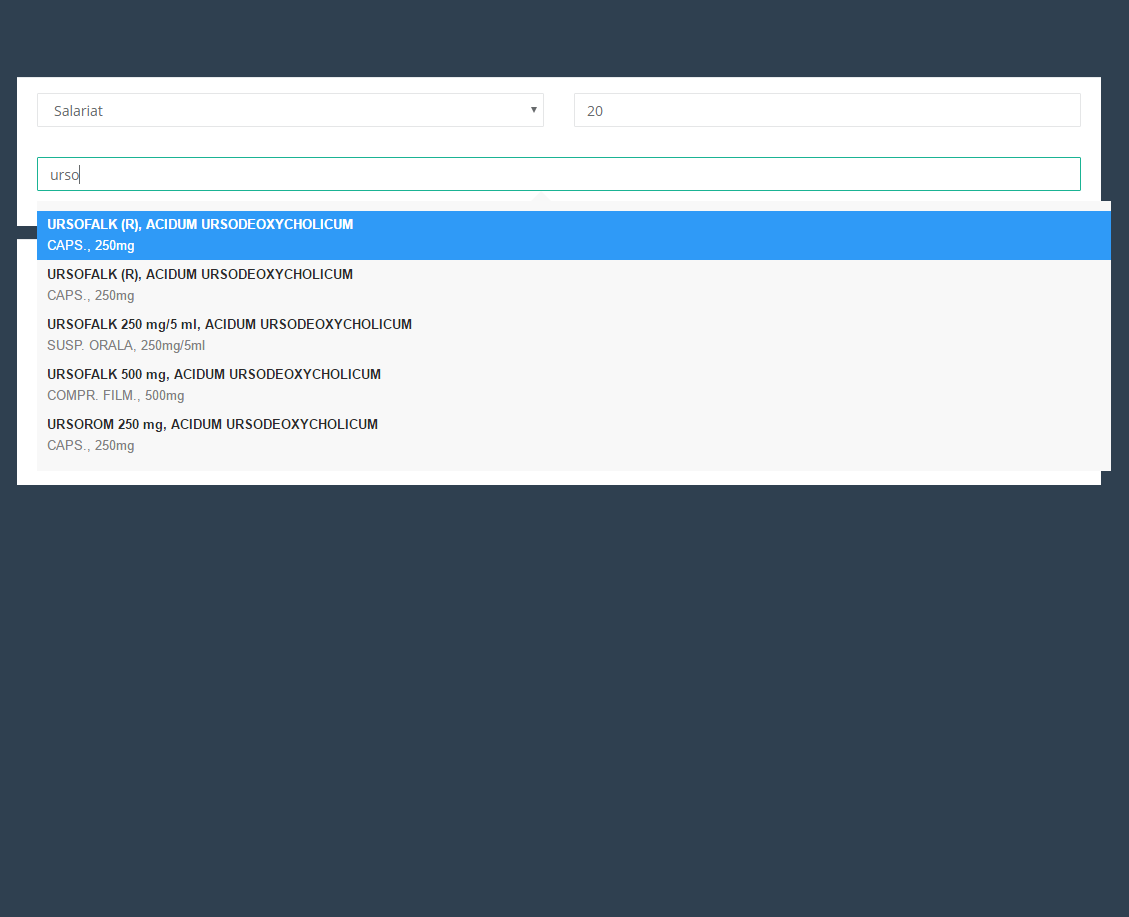Select the highlighted URSOFALK (R) CAPS. 250mg suggestion
1129x917 pixels.
pos(574,235)
